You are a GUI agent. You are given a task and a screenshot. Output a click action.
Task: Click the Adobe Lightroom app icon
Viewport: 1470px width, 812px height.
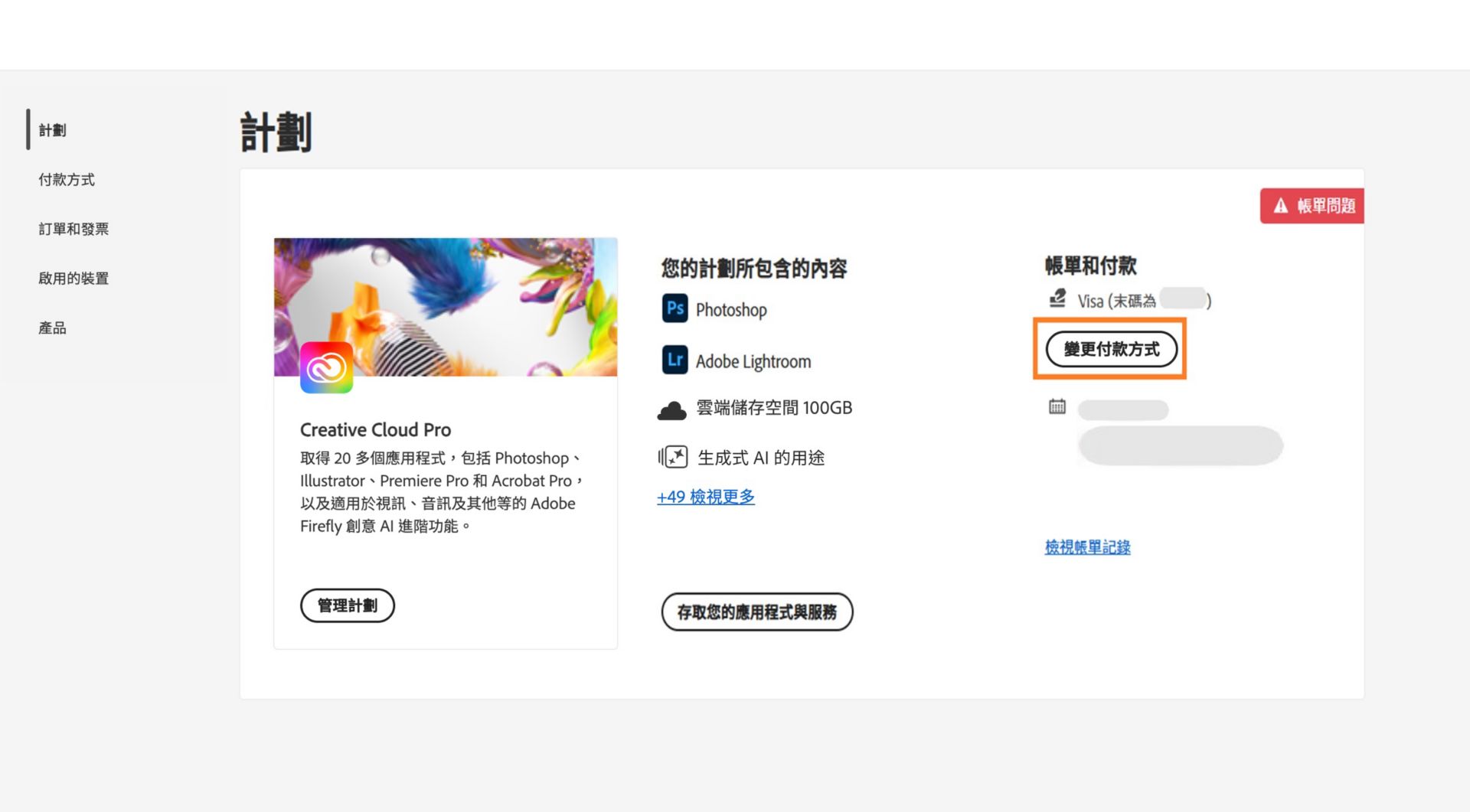(x=675, y=360)
